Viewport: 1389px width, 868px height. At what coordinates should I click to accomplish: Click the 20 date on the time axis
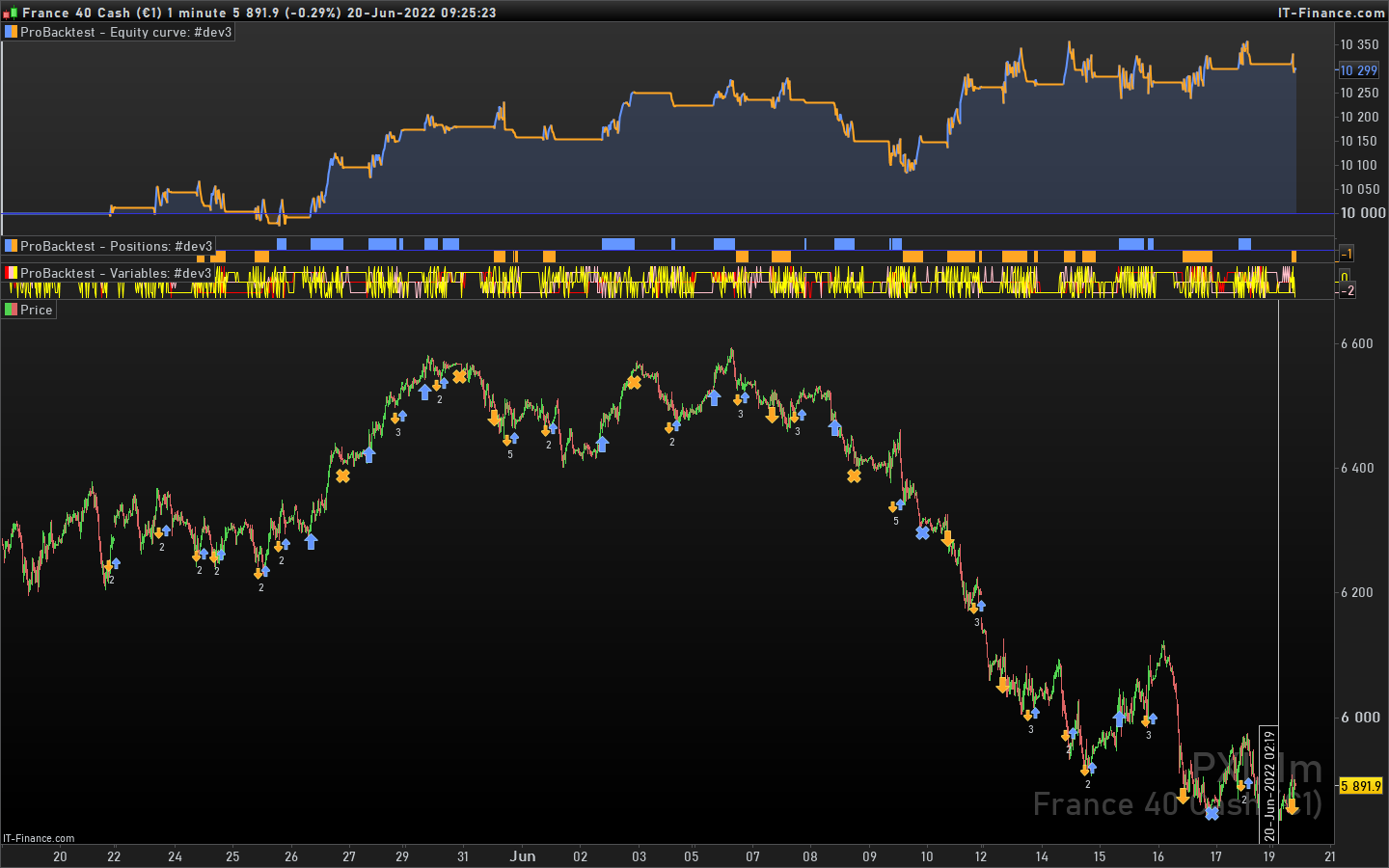click(x=60, y=856)
